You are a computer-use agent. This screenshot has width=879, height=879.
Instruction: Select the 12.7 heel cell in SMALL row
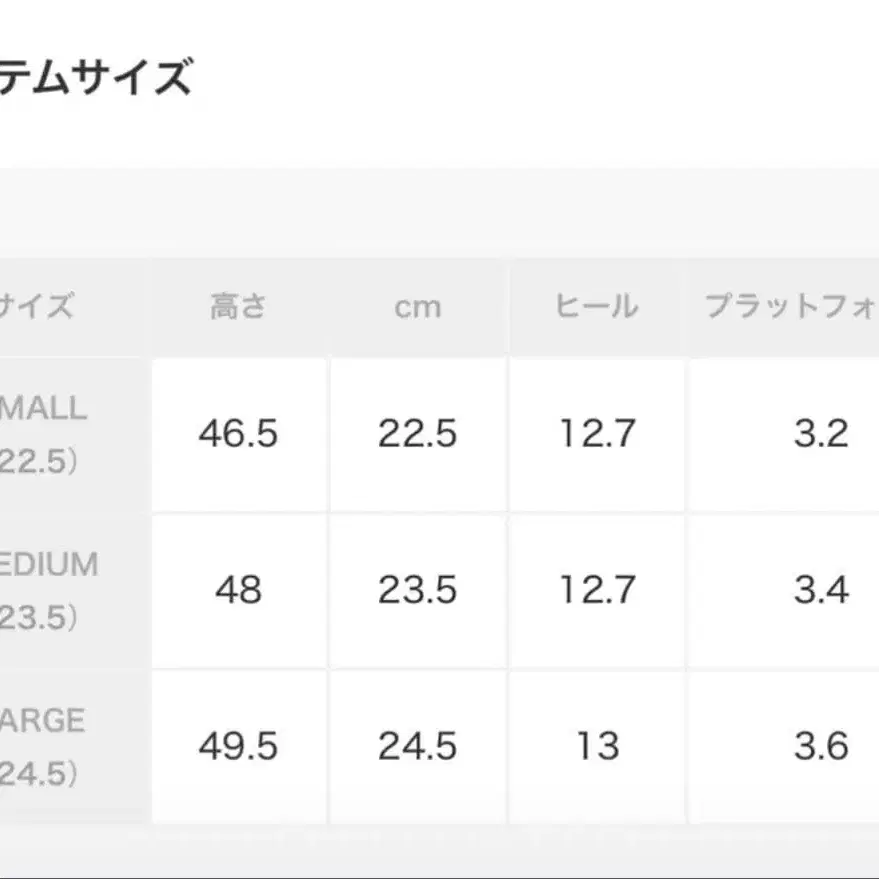pos(596,434)
